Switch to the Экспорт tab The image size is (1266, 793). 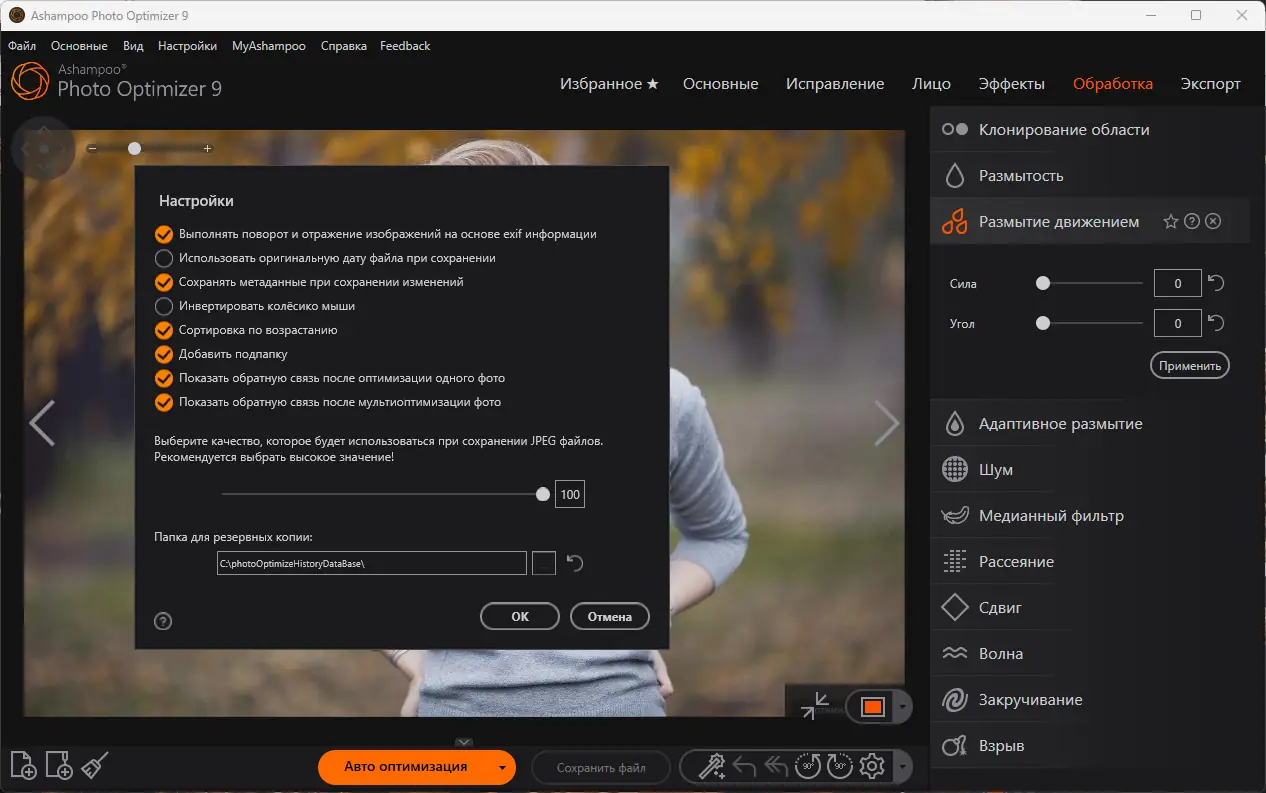[1210, 84]
